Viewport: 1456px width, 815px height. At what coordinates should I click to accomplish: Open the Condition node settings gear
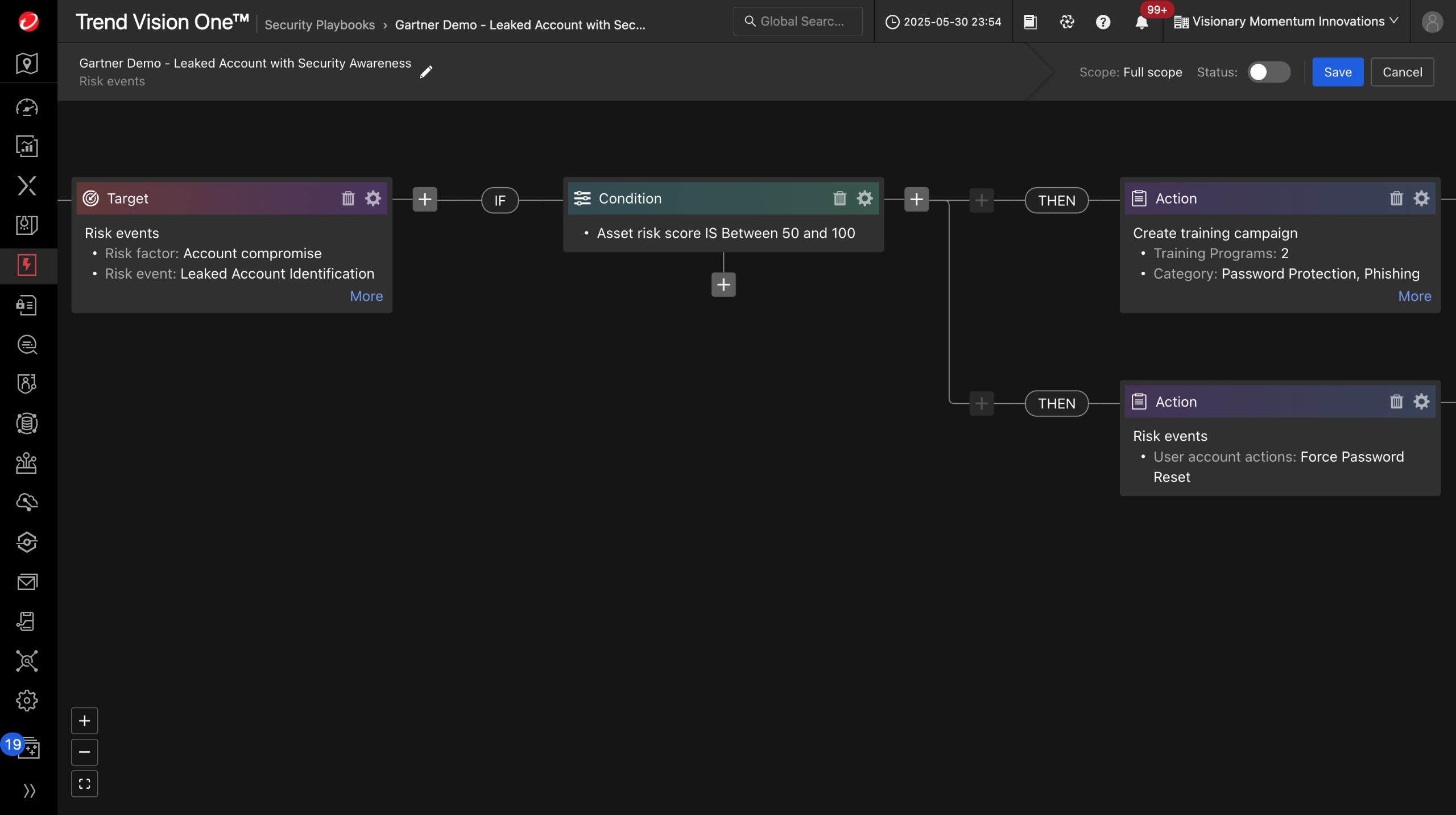click(864, 198)
